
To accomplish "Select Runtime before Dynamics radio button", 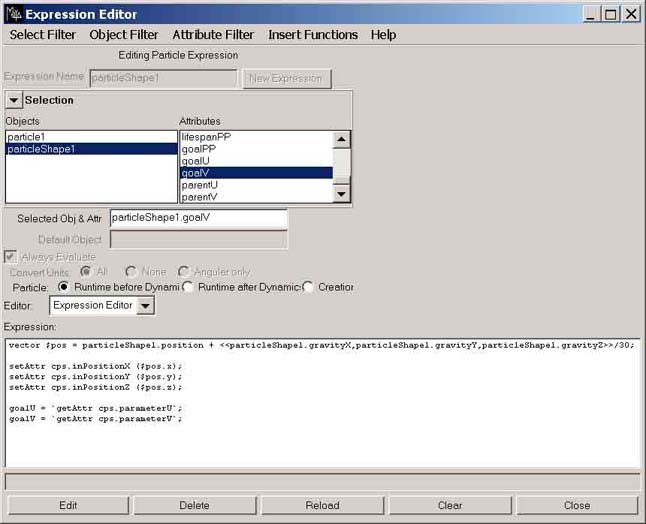I will (65, 287).
